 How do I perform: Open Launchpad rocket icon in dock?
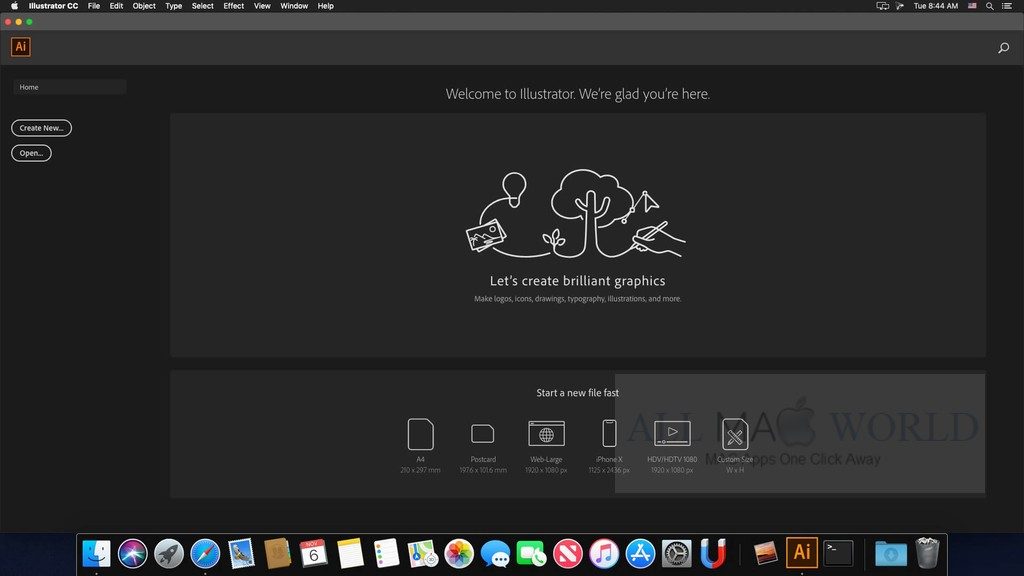click(x=168, y=554)
